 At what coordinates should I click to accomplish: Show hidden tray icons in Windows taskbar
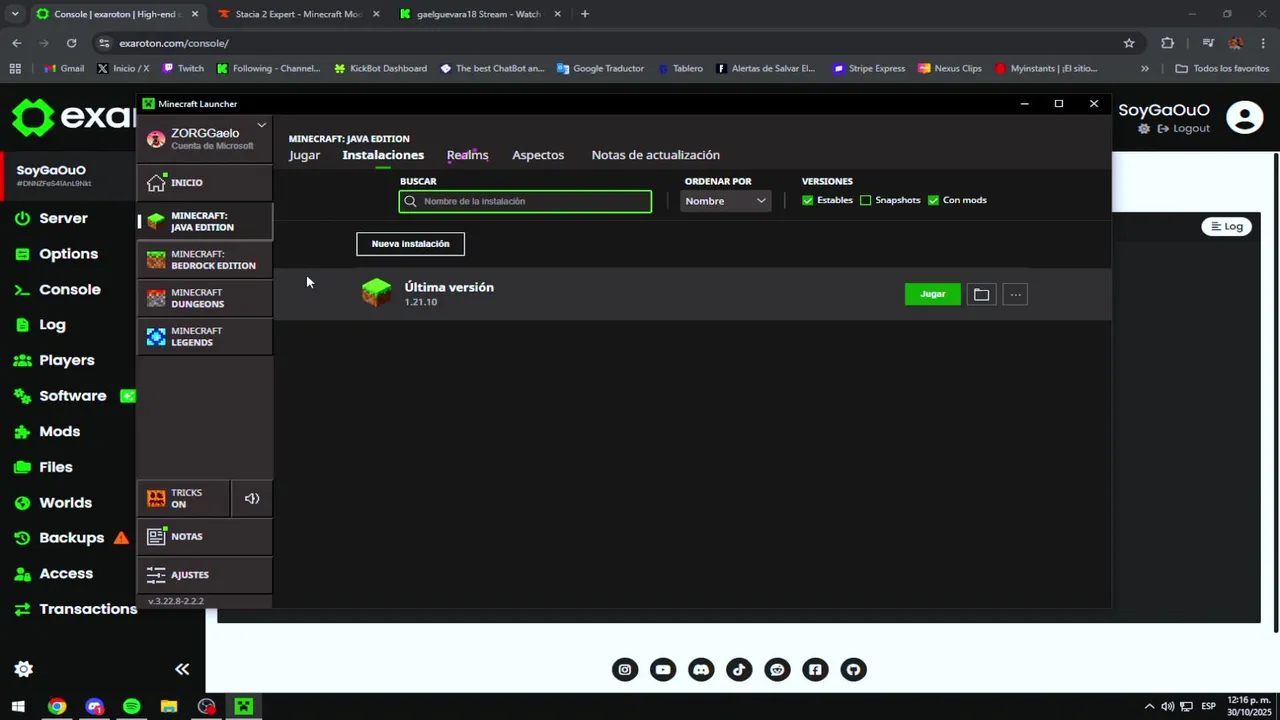pyautogui.click(x=1149, y=706)
